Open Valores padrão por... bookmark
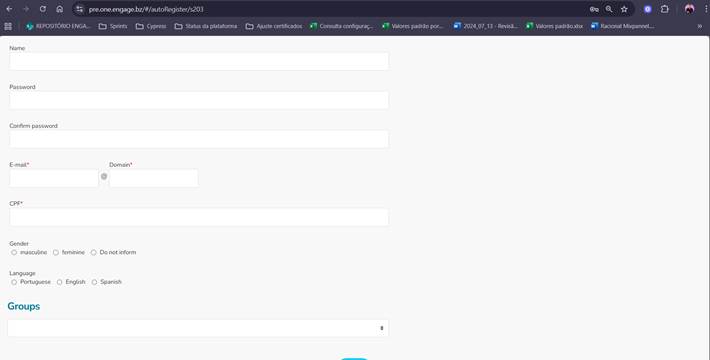 413,26
